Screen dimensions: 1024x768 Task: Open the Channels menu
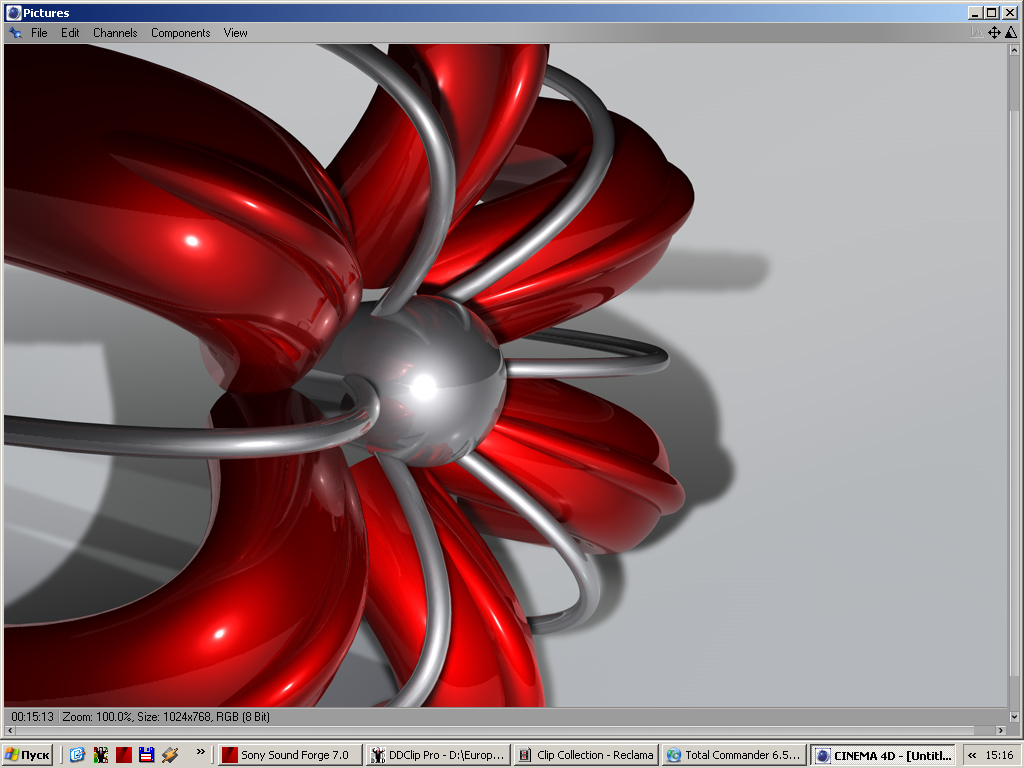[x=115, y=33]
